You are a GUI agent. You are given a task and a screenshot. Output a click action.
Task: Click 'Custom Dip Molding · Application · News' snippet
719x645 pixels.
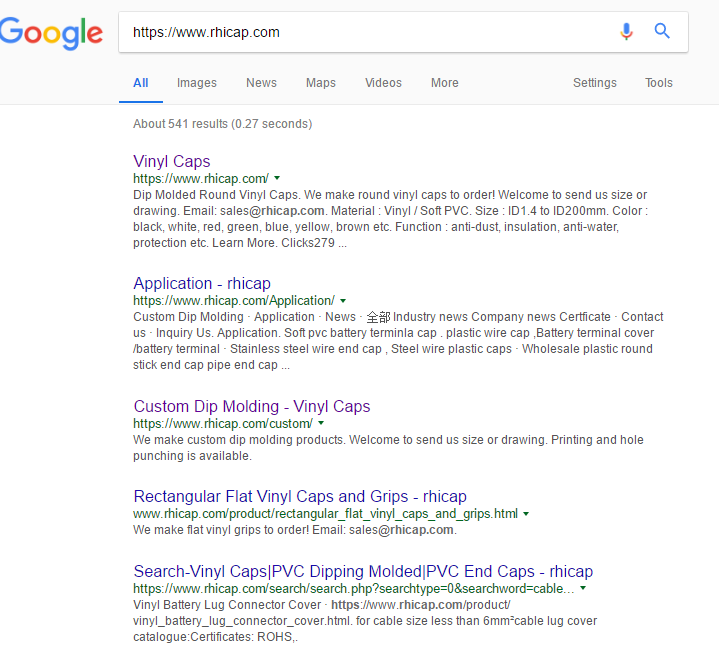[x=398, y=341]
